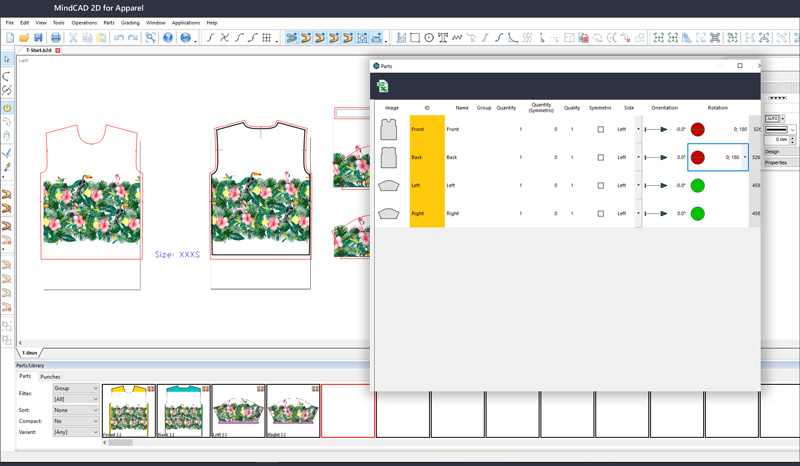The height and width of the screenshot is (466, 800).
Task: Save the file with floppy disk icon
Action: pyautogui.click(x=38, y=37)
